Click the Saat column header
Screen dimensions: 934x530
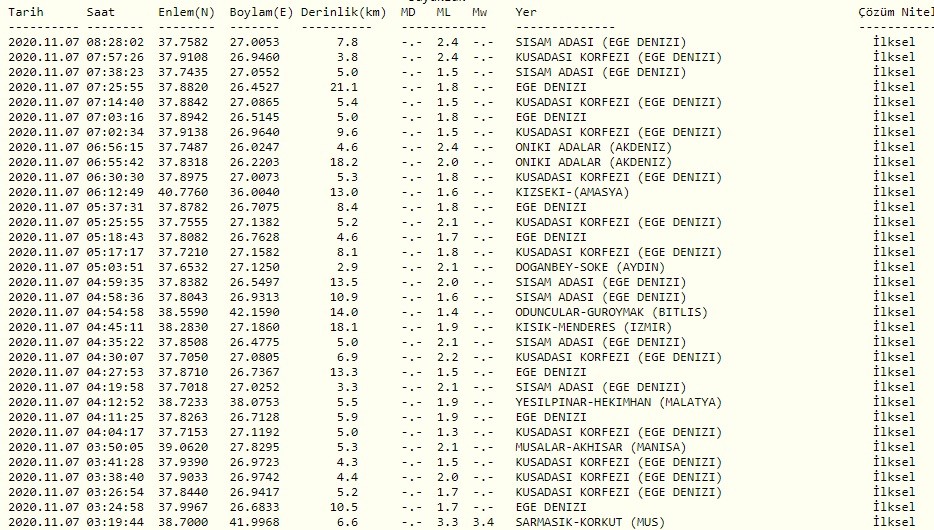coord(100,11)
